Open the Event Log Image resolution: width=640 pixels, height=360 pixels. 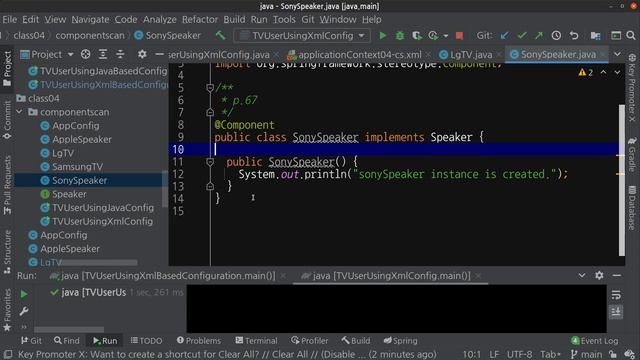[594, 340]
